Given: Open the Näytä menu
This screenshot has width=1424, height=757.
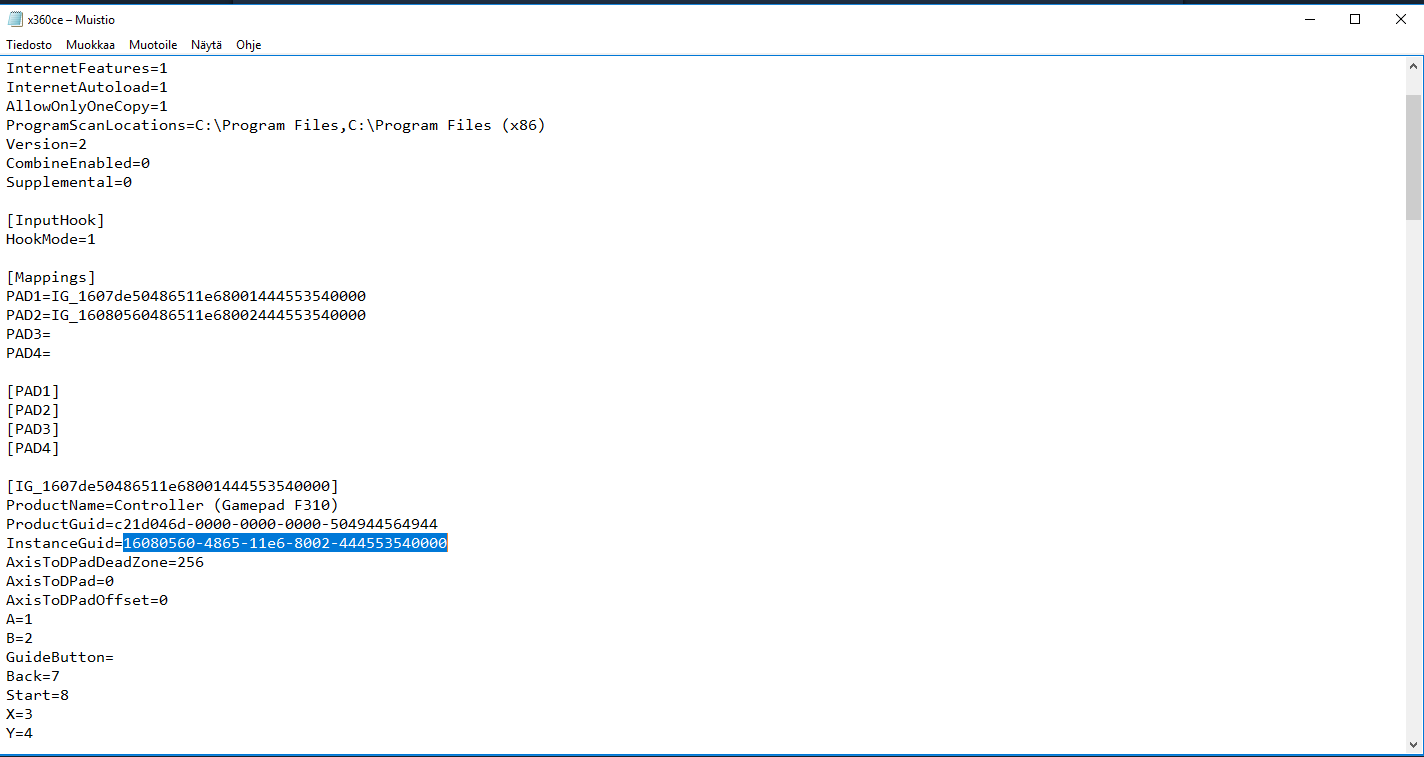Looking at the screenshot, I should point(207,45).
